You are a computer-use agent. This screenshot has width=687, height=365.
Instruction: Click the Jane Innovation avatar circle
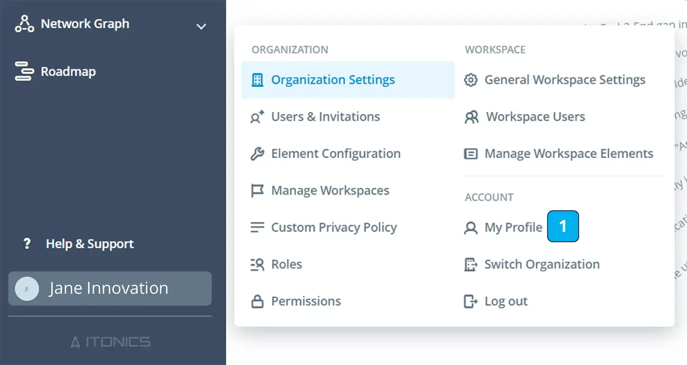pyautogui.click(x=27, y=289)
